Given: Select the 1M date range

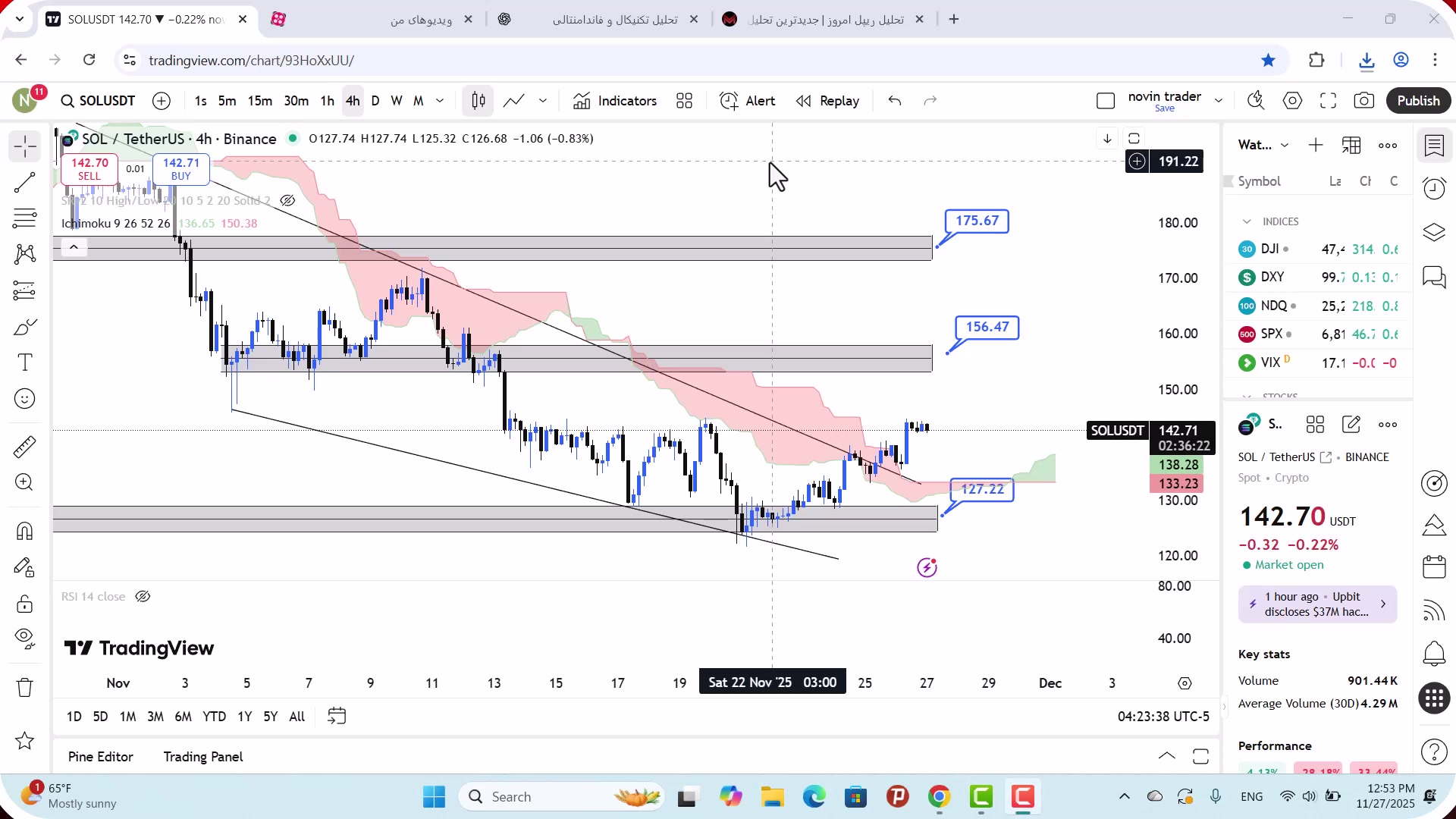Looking at the screenshot, I should [x=128, y=717].
